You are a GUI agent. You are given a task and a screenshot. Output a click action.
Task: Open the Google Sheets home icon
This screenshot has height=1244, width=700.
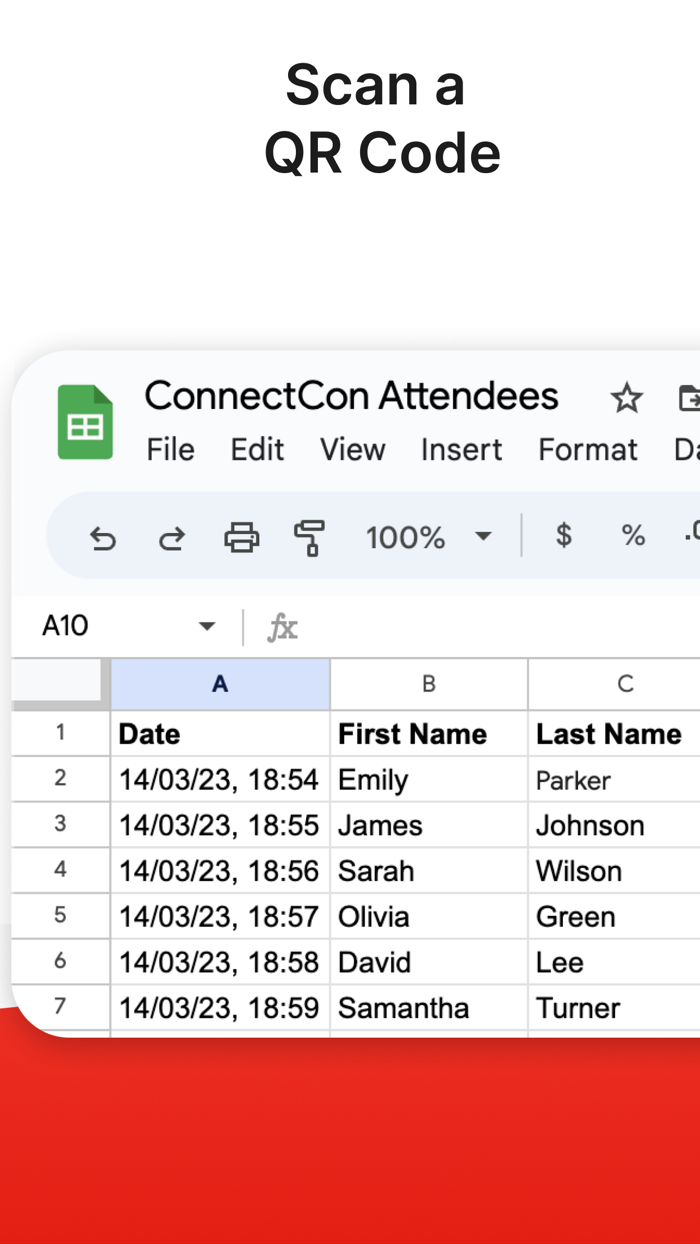point(85,422)
